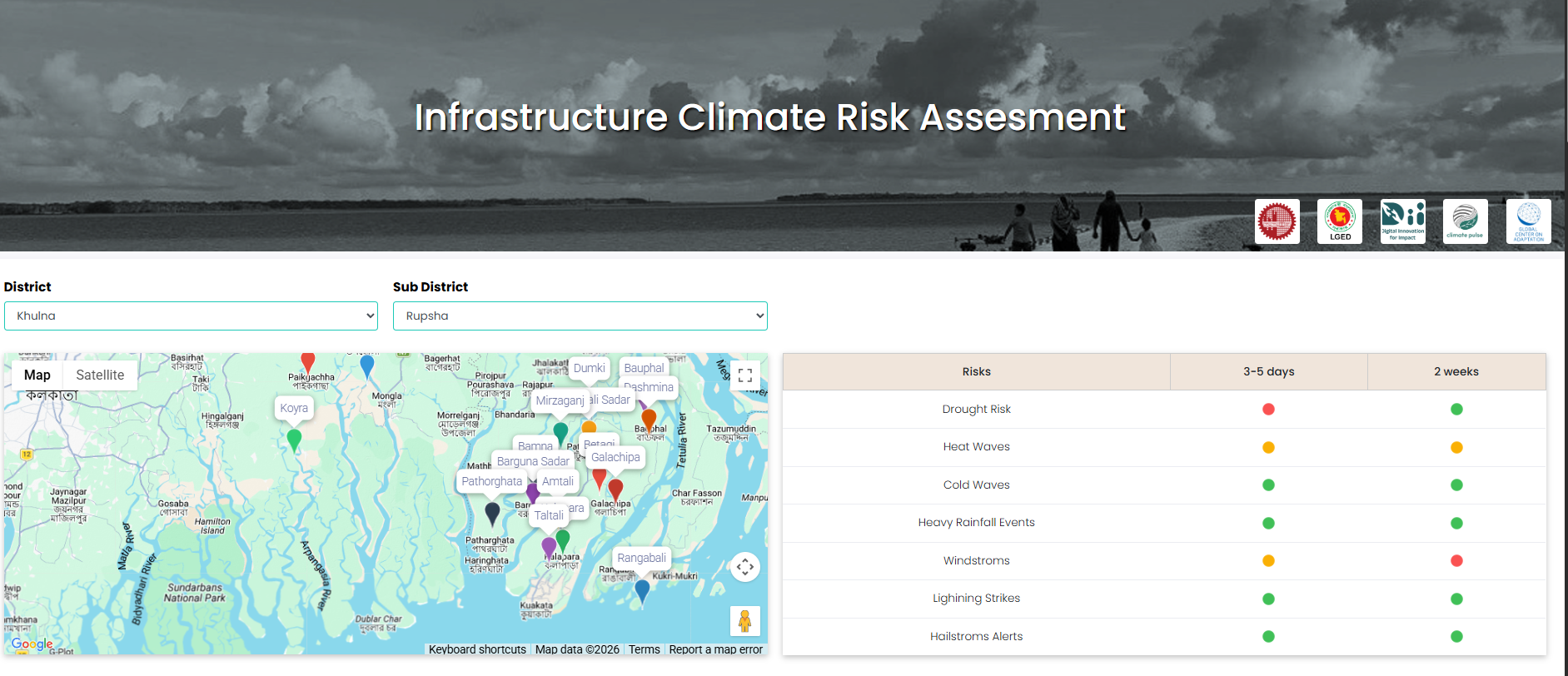Screen dimensions: 1568x676
Task: Click the red circular government seal logo
Action: click(x=1277, y=221)
